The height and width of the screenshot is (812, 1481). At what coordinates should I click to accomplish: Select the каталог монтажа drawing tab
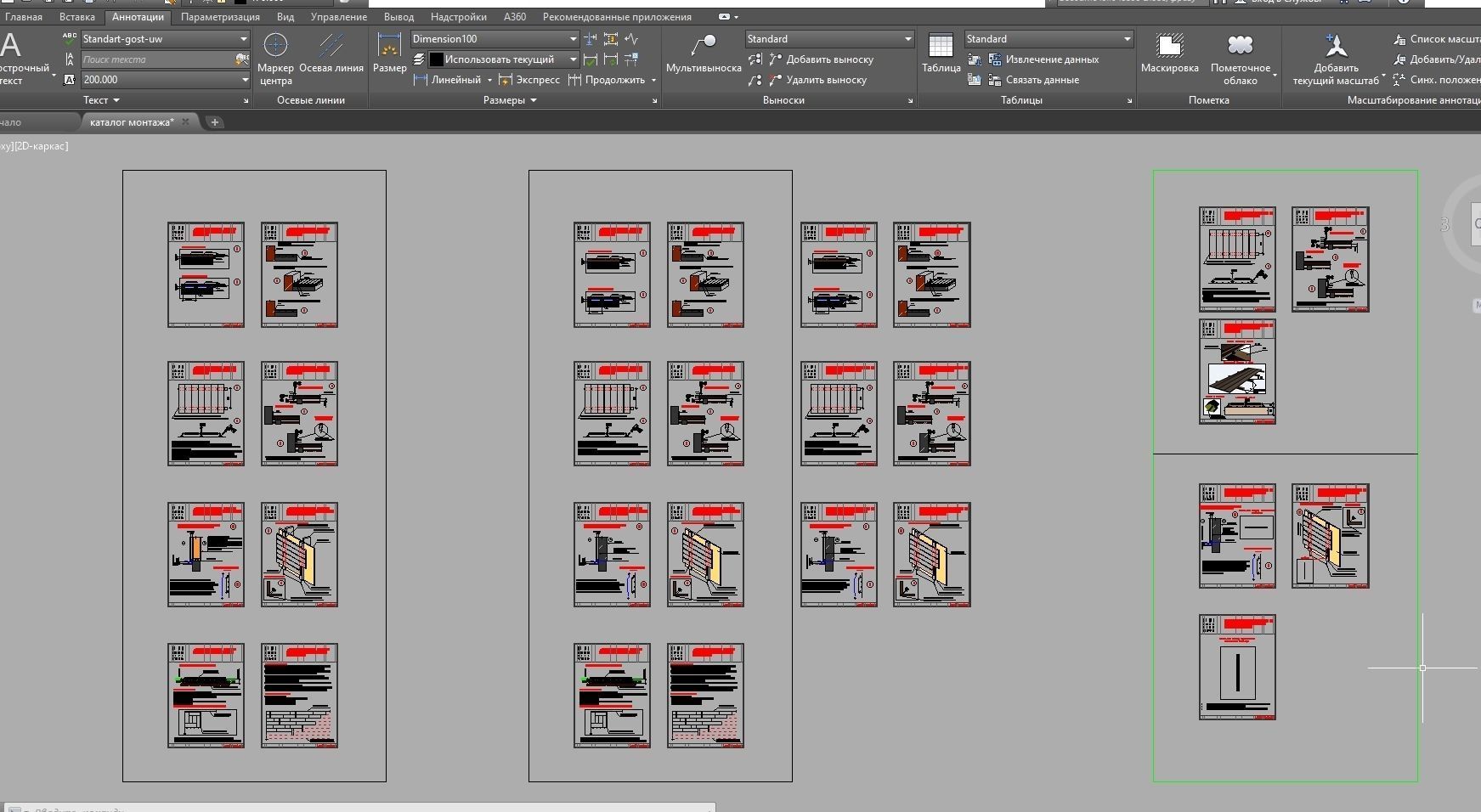click(x=132, y=122)
